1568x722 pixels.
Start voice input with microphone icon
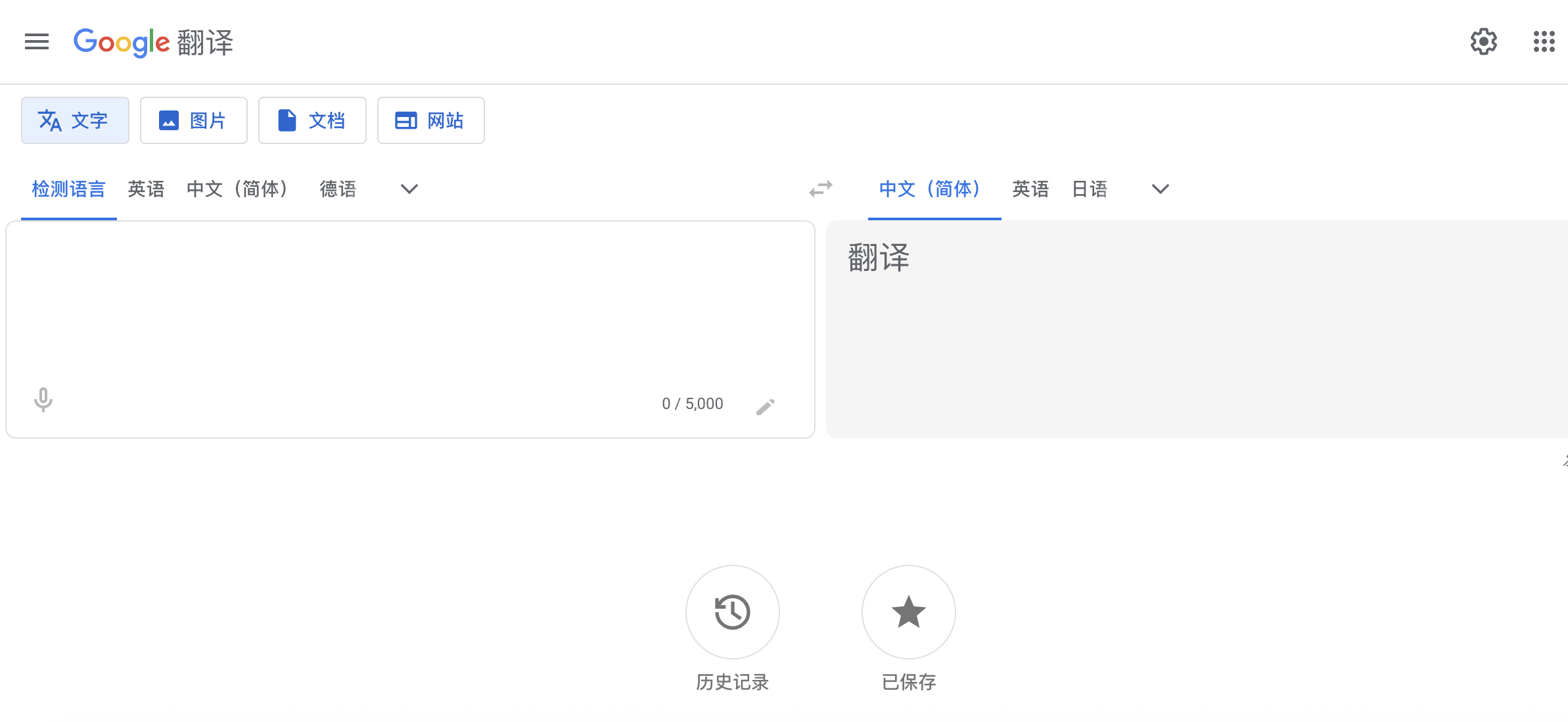point(43,400)
